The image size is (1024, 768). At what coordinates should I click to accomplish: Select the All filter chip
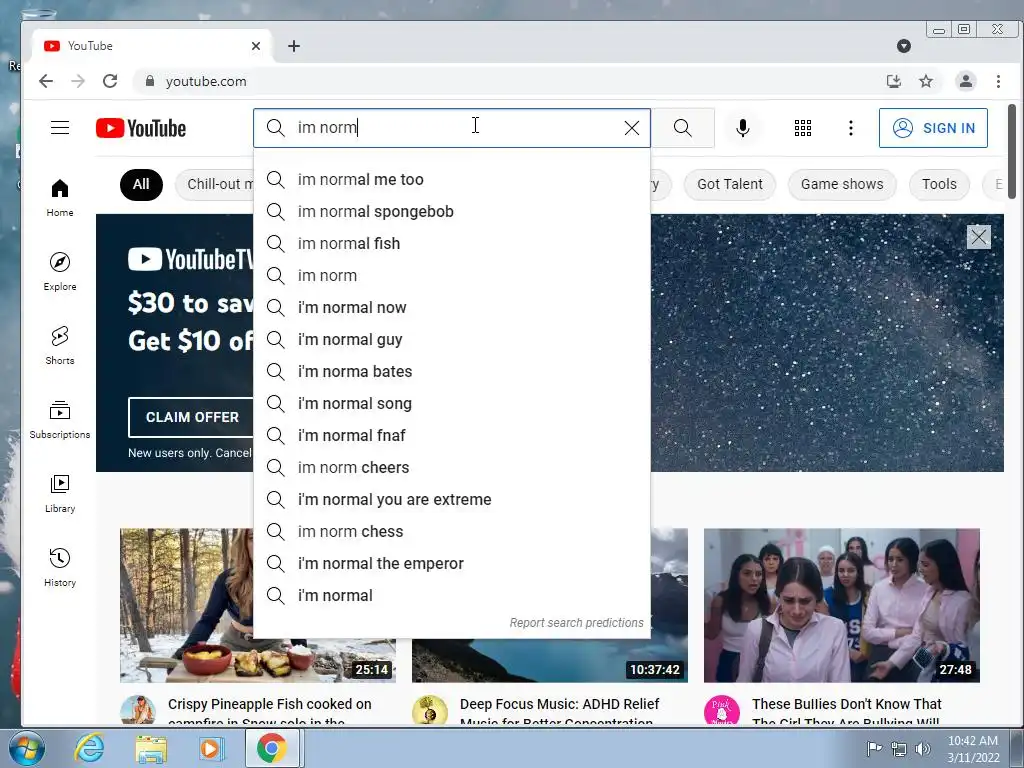click(141, 184)
